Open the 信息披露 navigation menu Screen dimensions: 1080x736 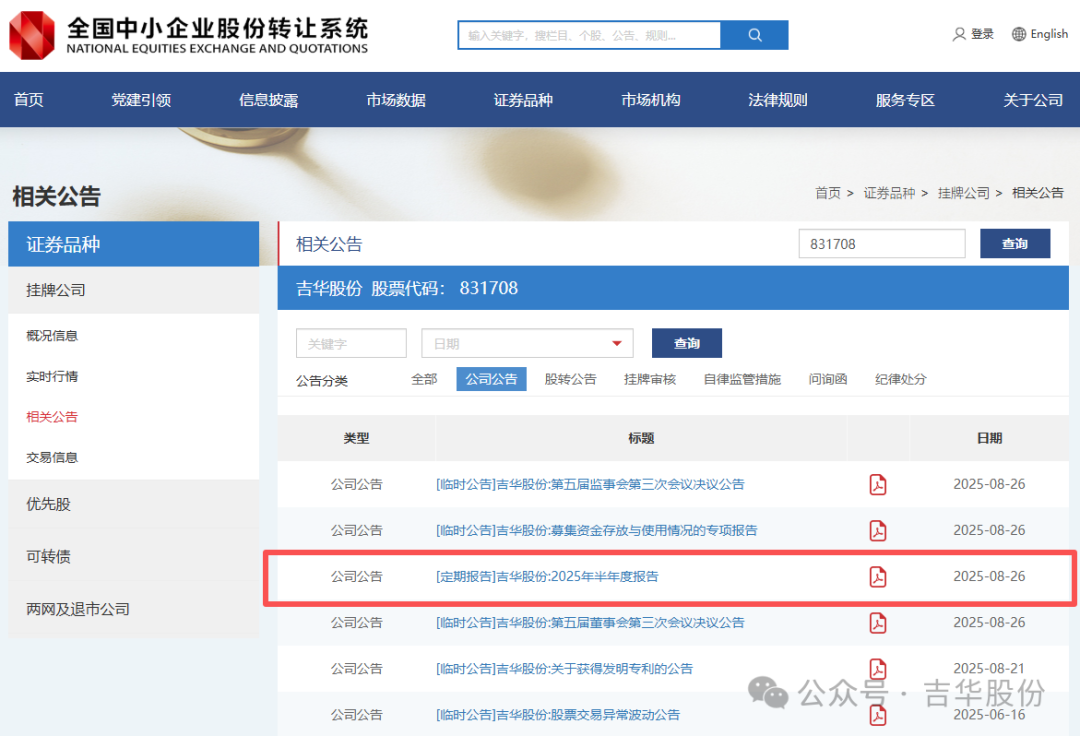click(268, 100)
